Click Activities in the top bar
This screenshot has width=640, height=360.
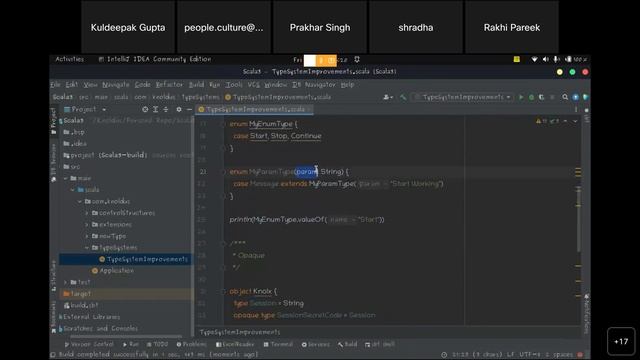coord(69,59)
